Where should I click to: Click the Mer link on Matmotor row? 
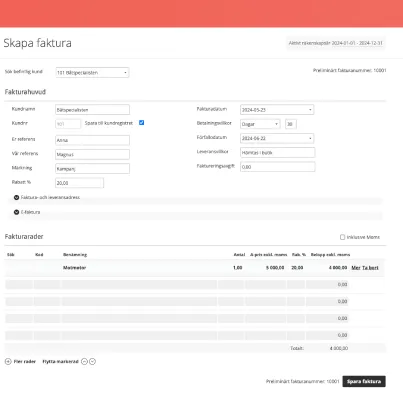point(356,268)
